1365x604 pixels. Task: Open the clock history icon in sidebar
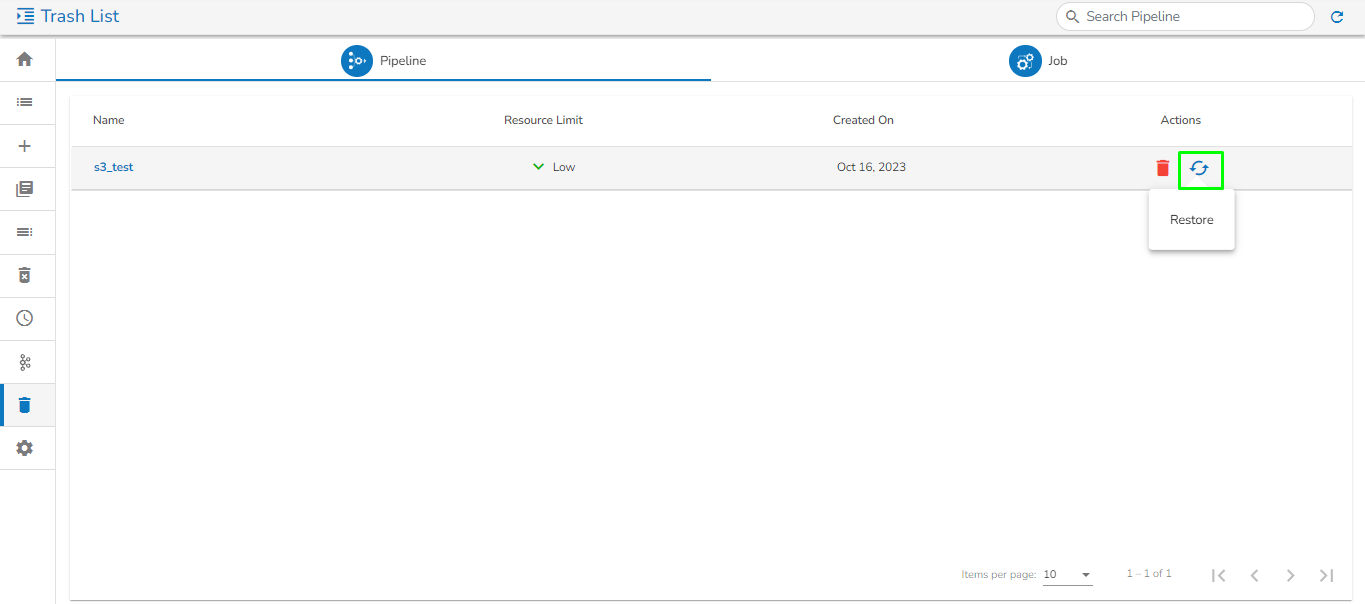point(25,318)
